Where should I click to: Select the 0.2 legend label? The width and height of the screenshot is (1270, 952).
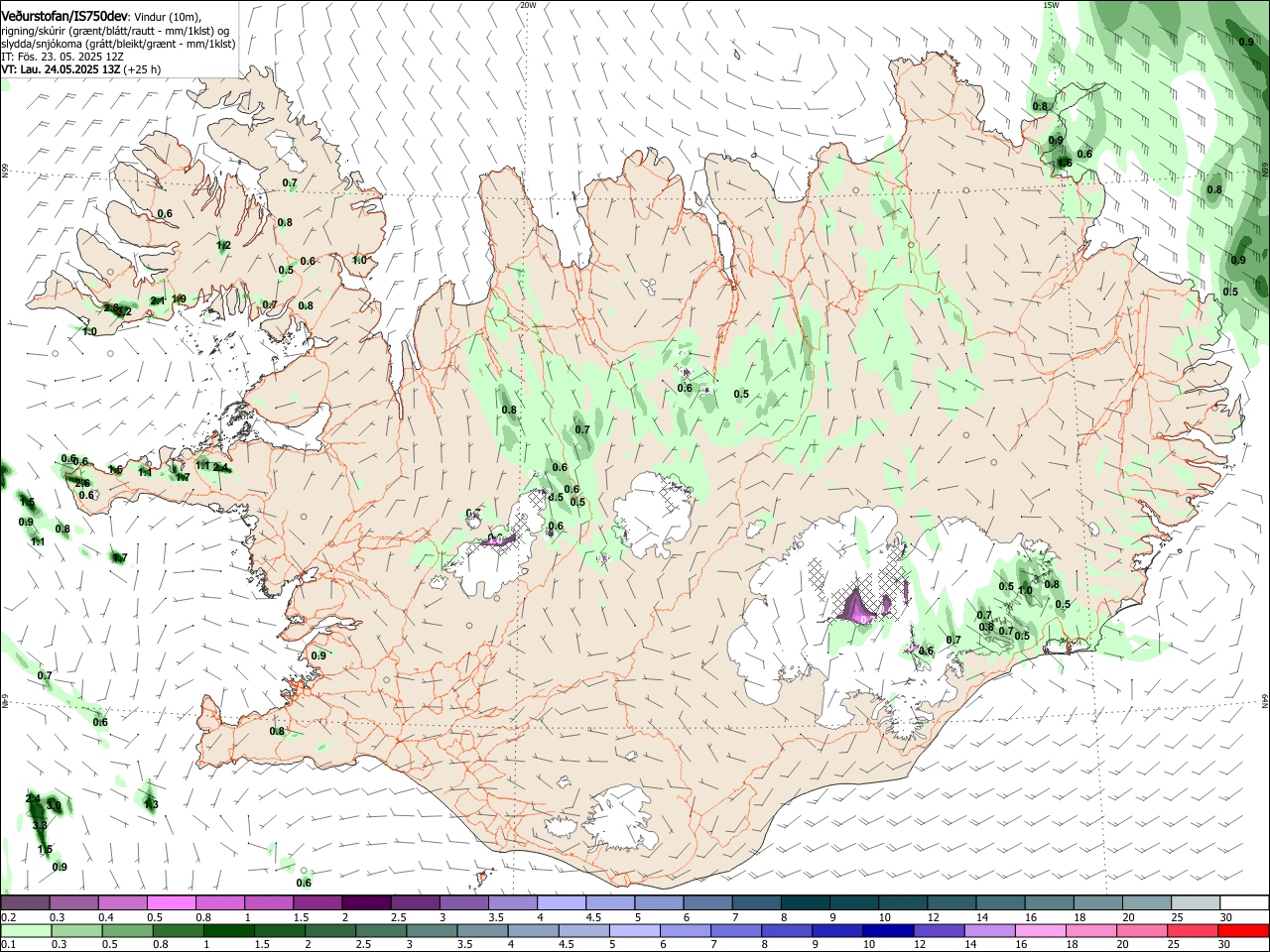8,917
